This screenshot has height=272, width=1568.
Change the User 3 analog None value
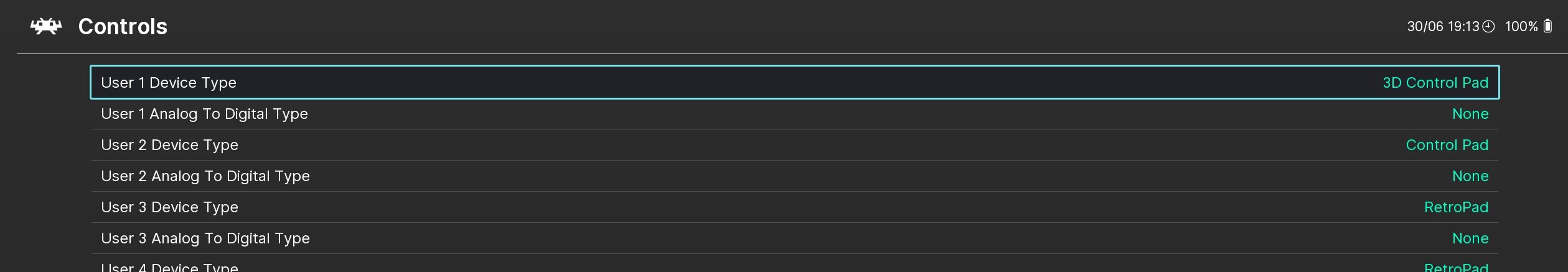(x=1470, y=238)
